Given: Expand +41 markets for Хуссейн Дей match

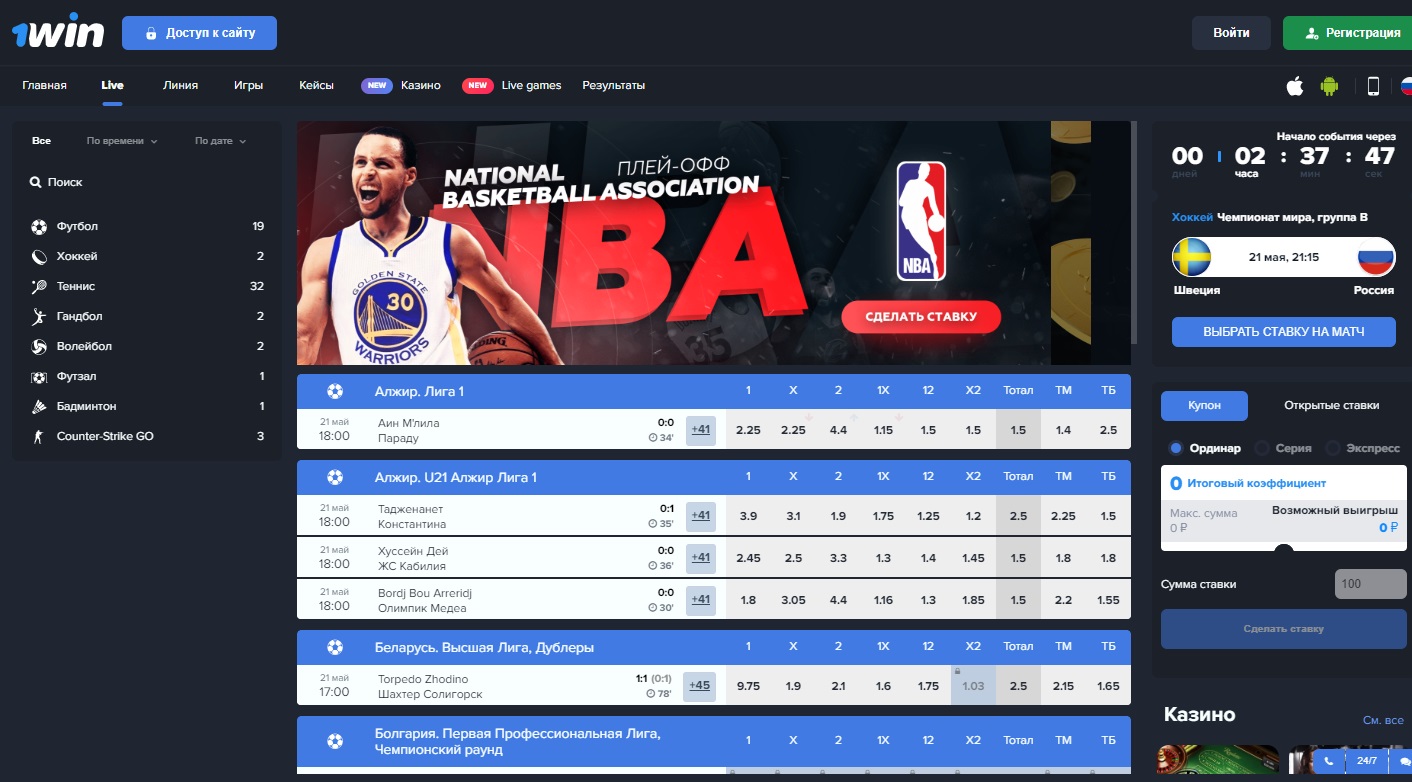Looking at the screenshot, I should pyautogui.click(x=701, y=558).
